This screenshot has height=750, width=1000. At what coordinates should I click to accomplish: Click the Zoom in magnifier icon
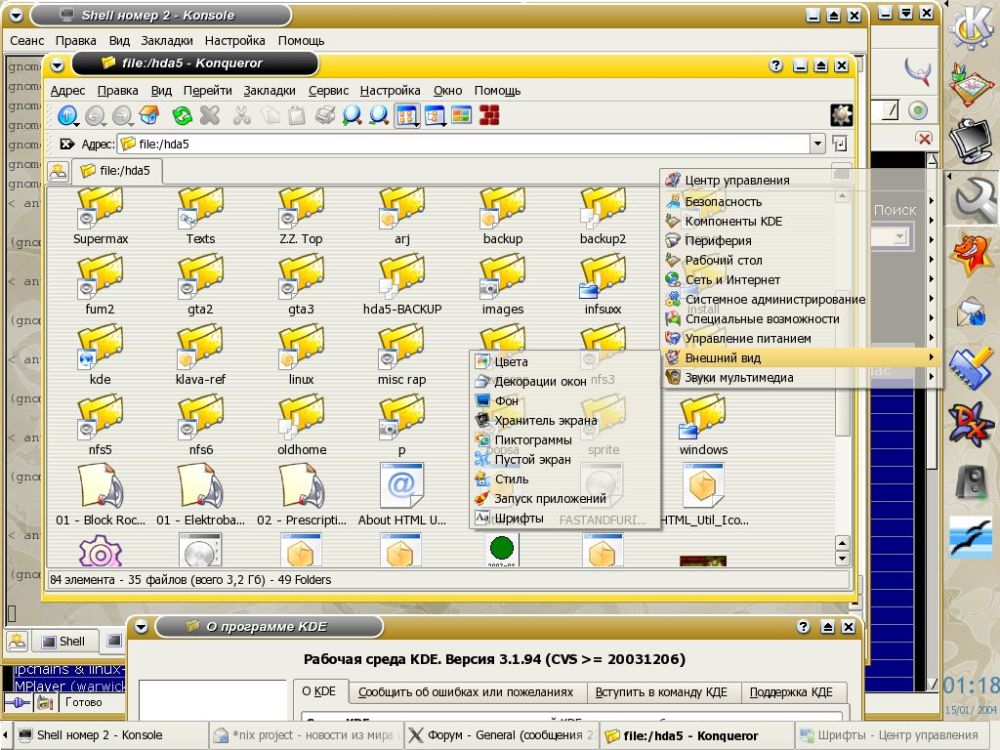[352, 116]
